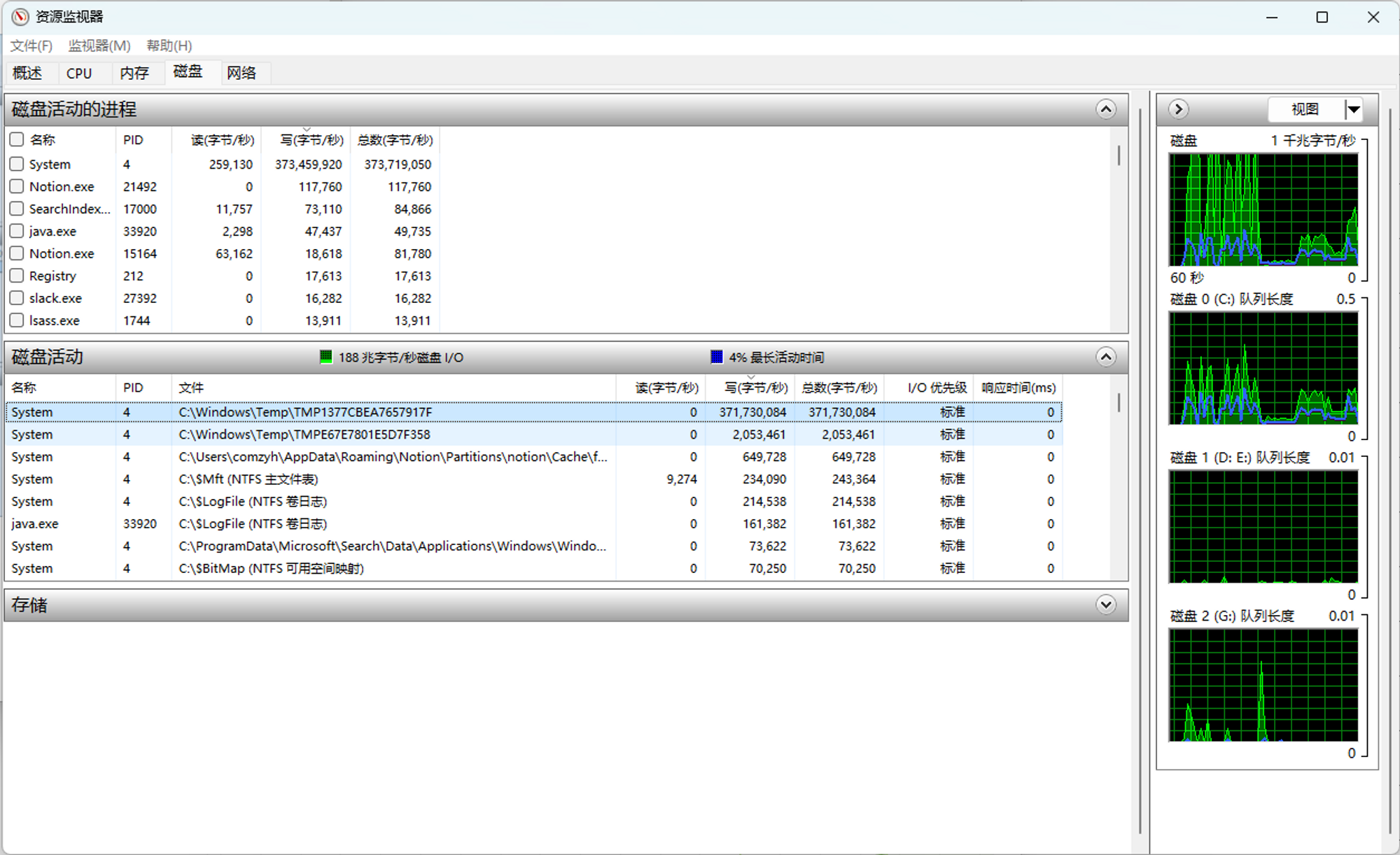The height and width of the screenshot is (855, 1400).
Task: Click the 视图 button
Action: point(1305,109)
